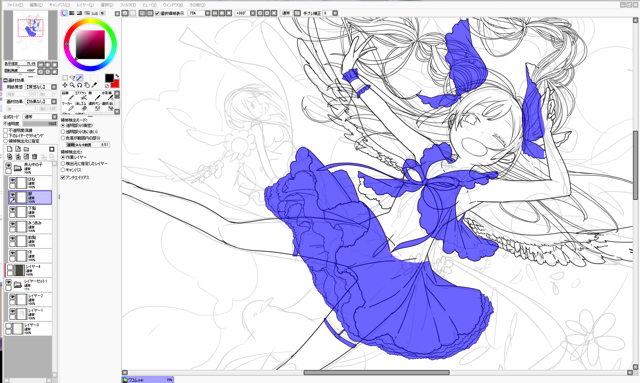Select the eyedropper color picker tool
The height and width of the screenshot is (383, 640).
coord(94,85)
